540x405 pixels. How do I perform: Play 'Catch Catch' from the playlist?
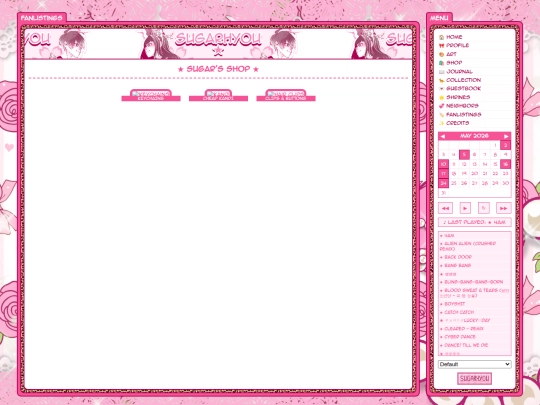point(459,312)
